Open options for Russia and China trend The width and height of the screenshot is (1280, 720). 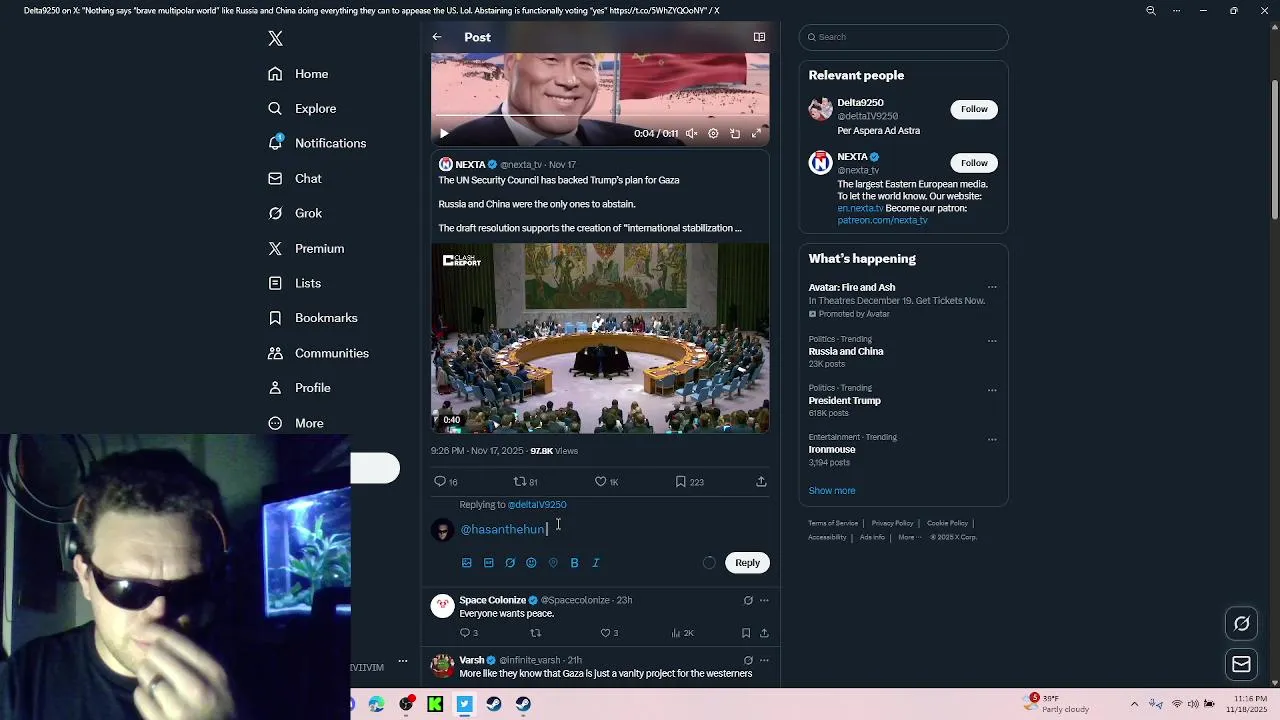pos(992,341)
